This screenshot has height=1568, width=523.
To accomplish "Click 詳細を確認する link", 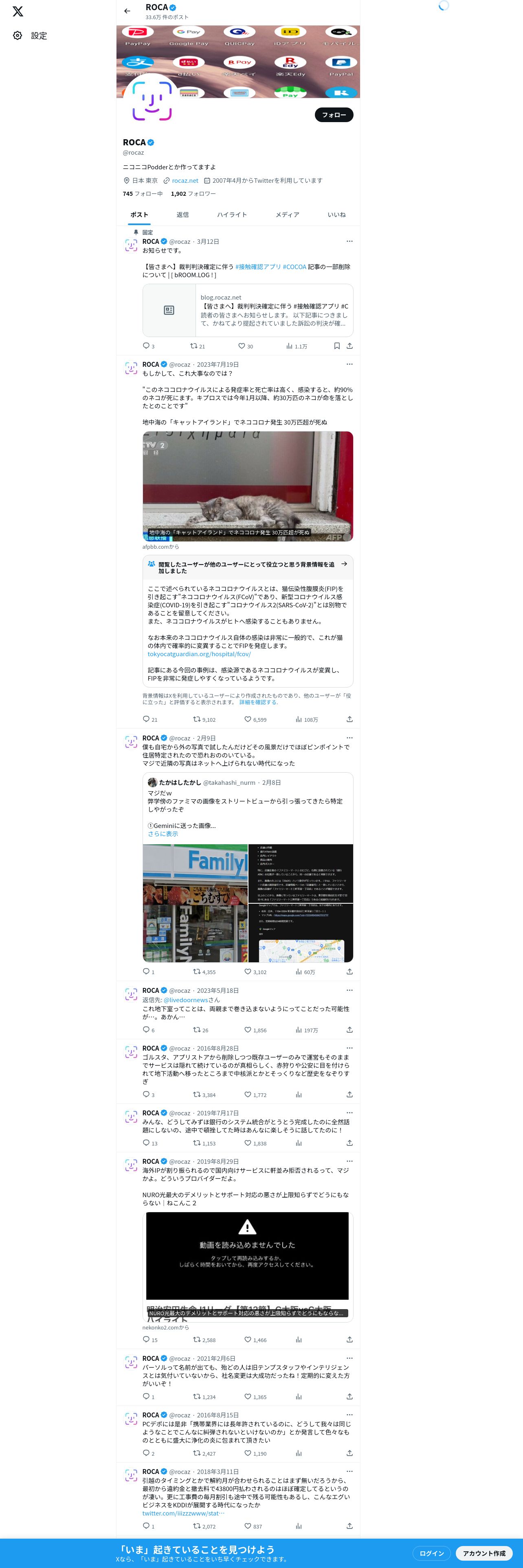I will point(259,702).
